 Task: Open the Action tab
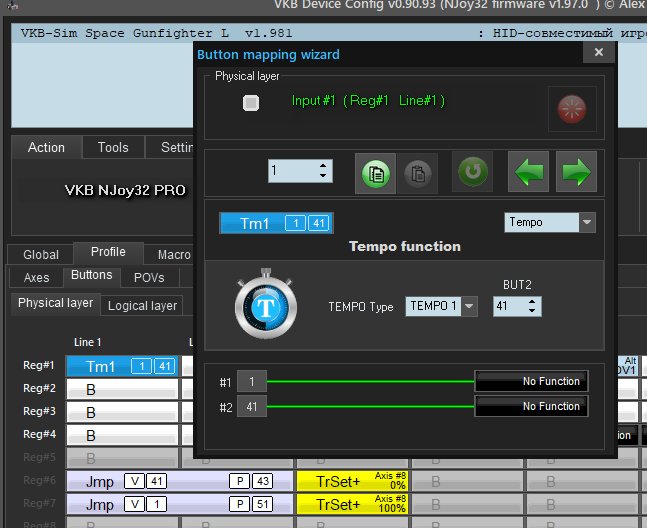click(46, 147)
